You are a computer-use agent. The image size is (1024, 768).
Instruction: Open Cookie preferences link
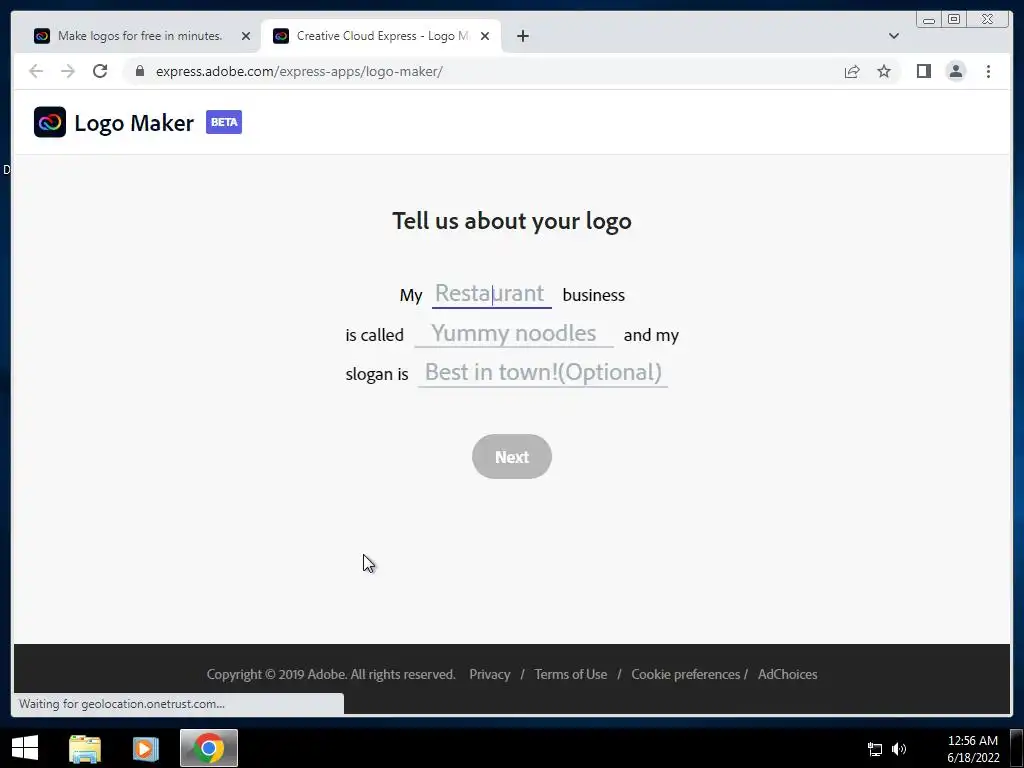click(x=686, y=674)
